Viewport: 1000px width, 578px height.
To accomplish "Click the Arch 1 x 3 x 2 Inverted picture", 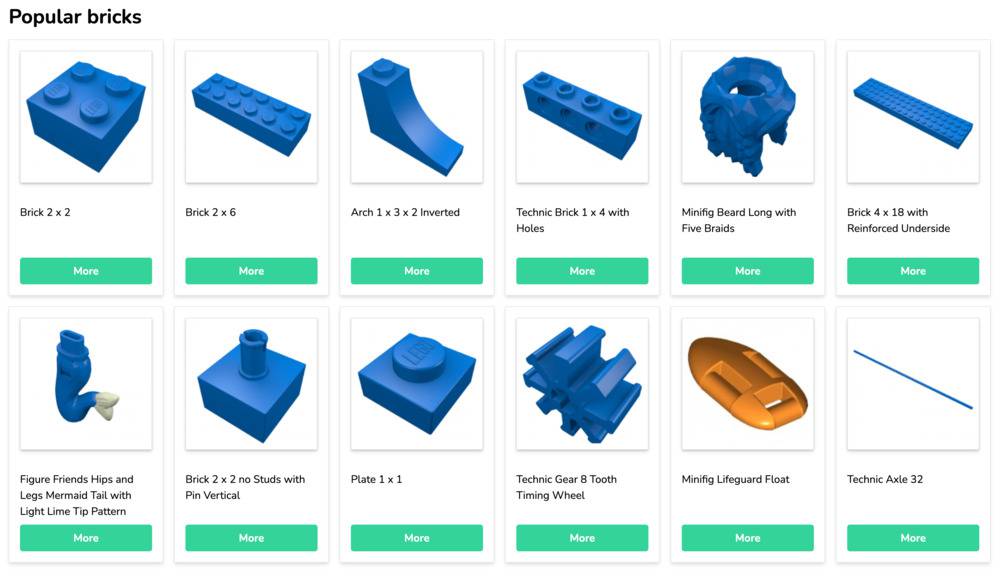I will click(x=416, y=117).
